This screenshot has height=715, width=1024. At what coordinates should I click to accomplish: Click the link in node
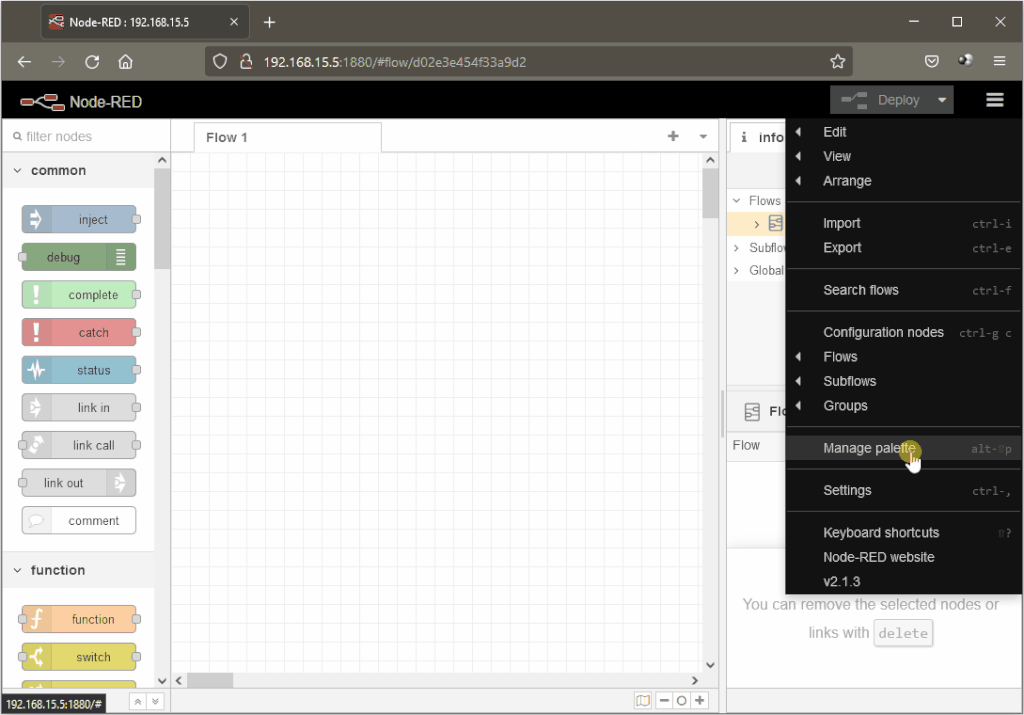(x=79, y=407)
